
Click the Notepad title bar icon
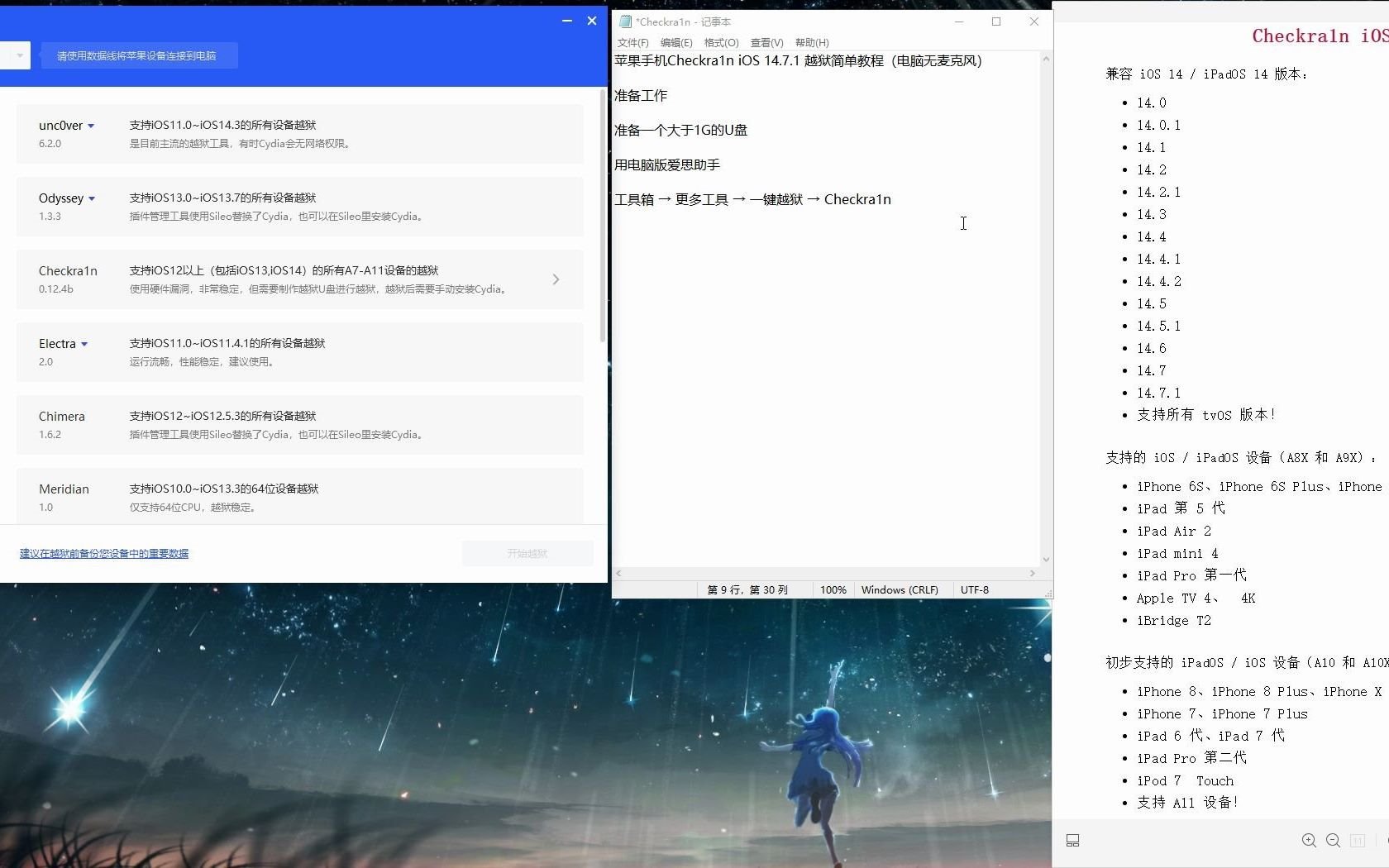[625, 21]
